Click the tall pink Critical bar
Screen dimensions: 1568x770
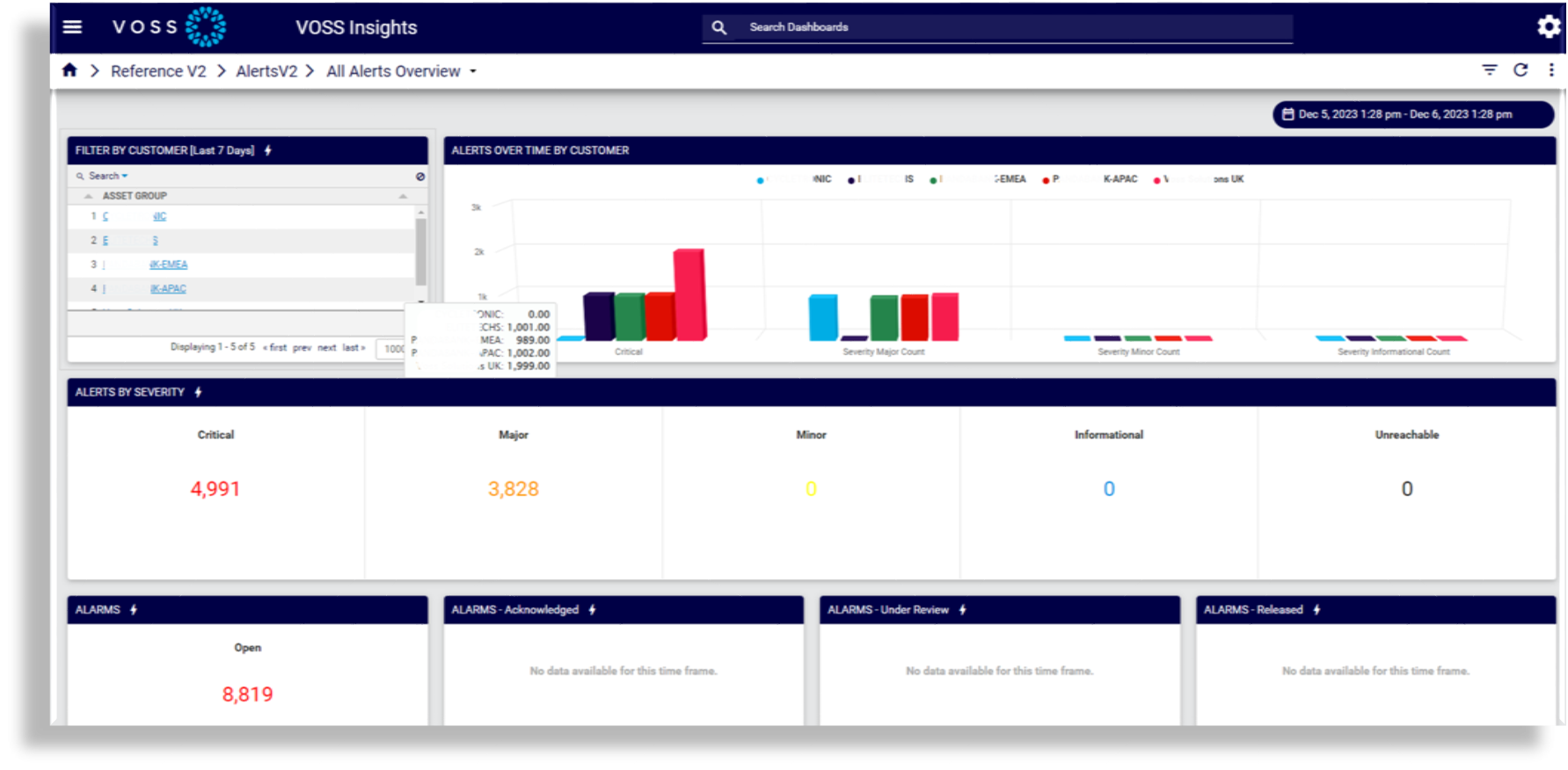pyautogui.click(x=690, y=294)
